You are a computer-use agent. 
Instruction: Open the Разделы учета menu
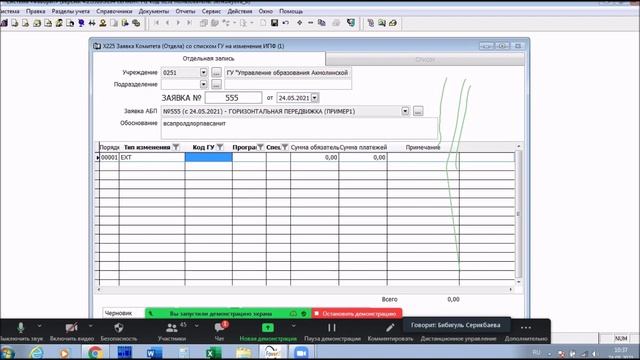coord(71,11)
